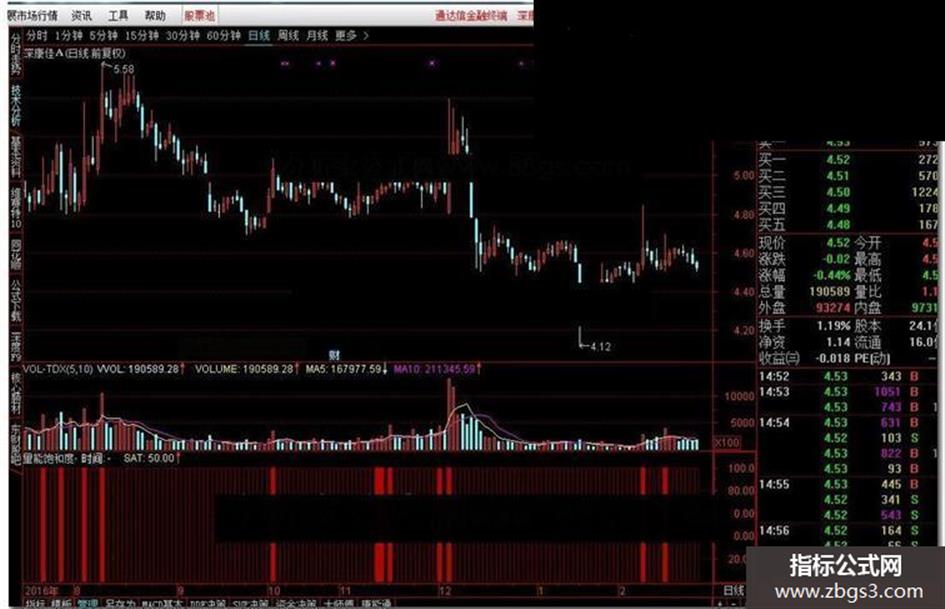Click 量能饱和度 indicator name
Screen dimensions: 945x609
48,458
